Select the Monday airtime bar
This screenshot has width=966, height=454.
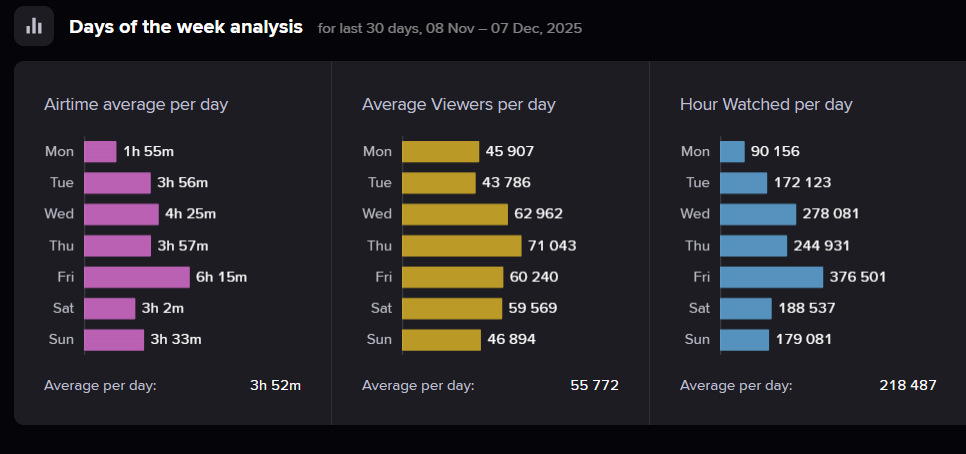pos(101,151)
